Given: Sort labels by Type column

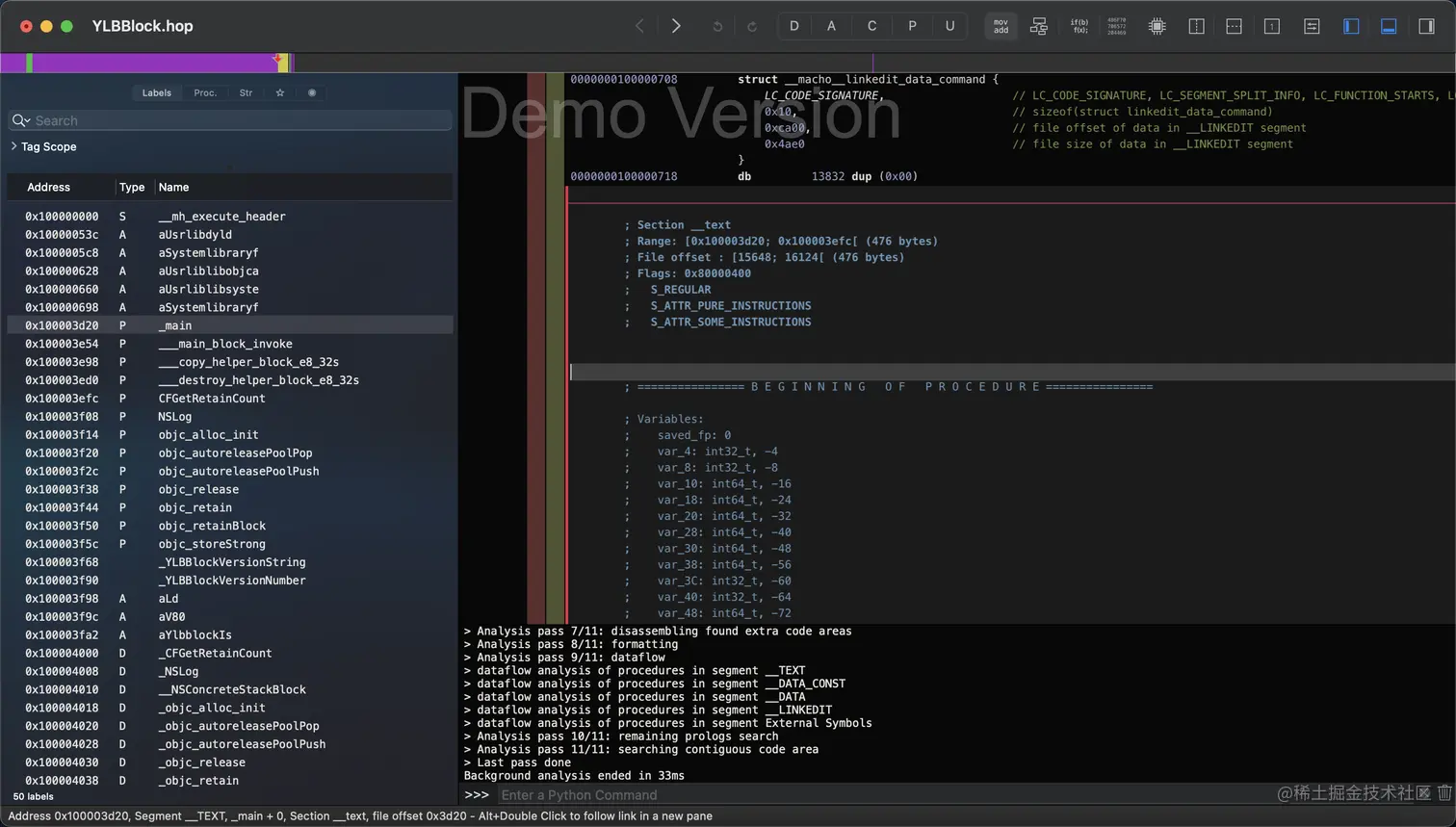Looking at the screenshot, I should tap(132, 187).
